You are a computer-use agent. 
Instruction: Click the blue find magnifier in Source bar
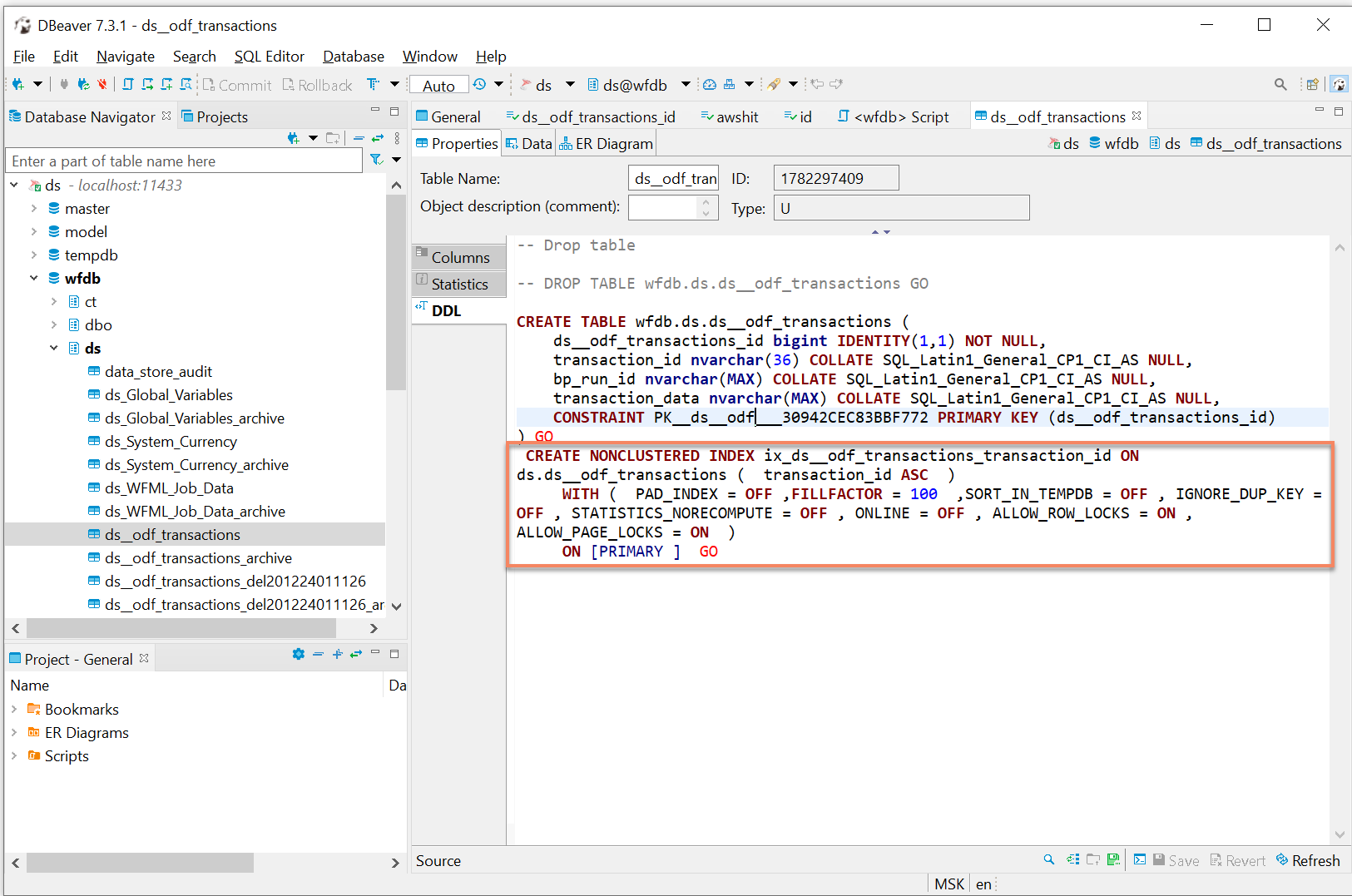tap(1049, 859)
